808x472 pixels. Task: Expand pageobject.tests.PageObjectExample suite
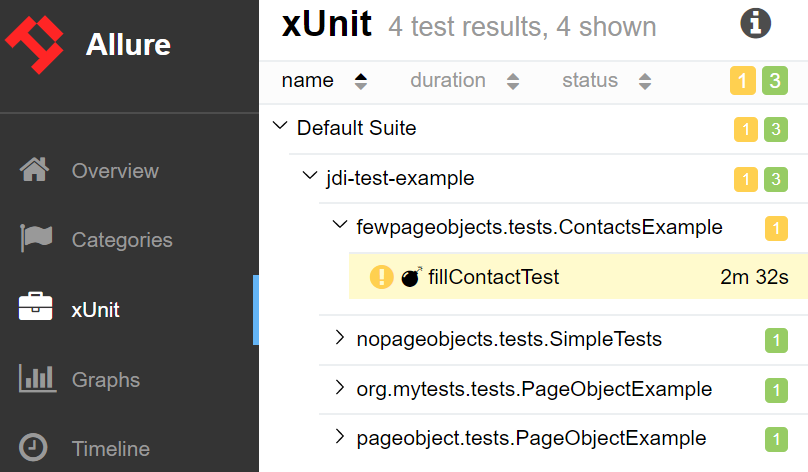click(x=340, y=437)
